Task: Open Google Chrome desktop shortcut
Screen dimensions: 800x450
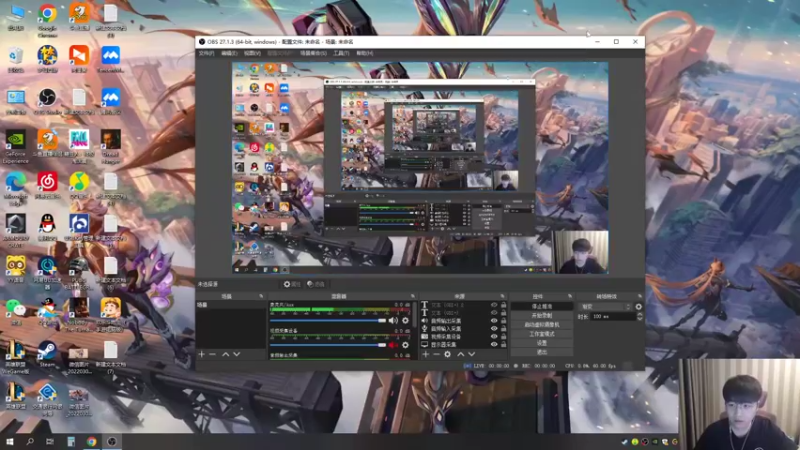Action: pyautogui.click(x=47, y=20)
